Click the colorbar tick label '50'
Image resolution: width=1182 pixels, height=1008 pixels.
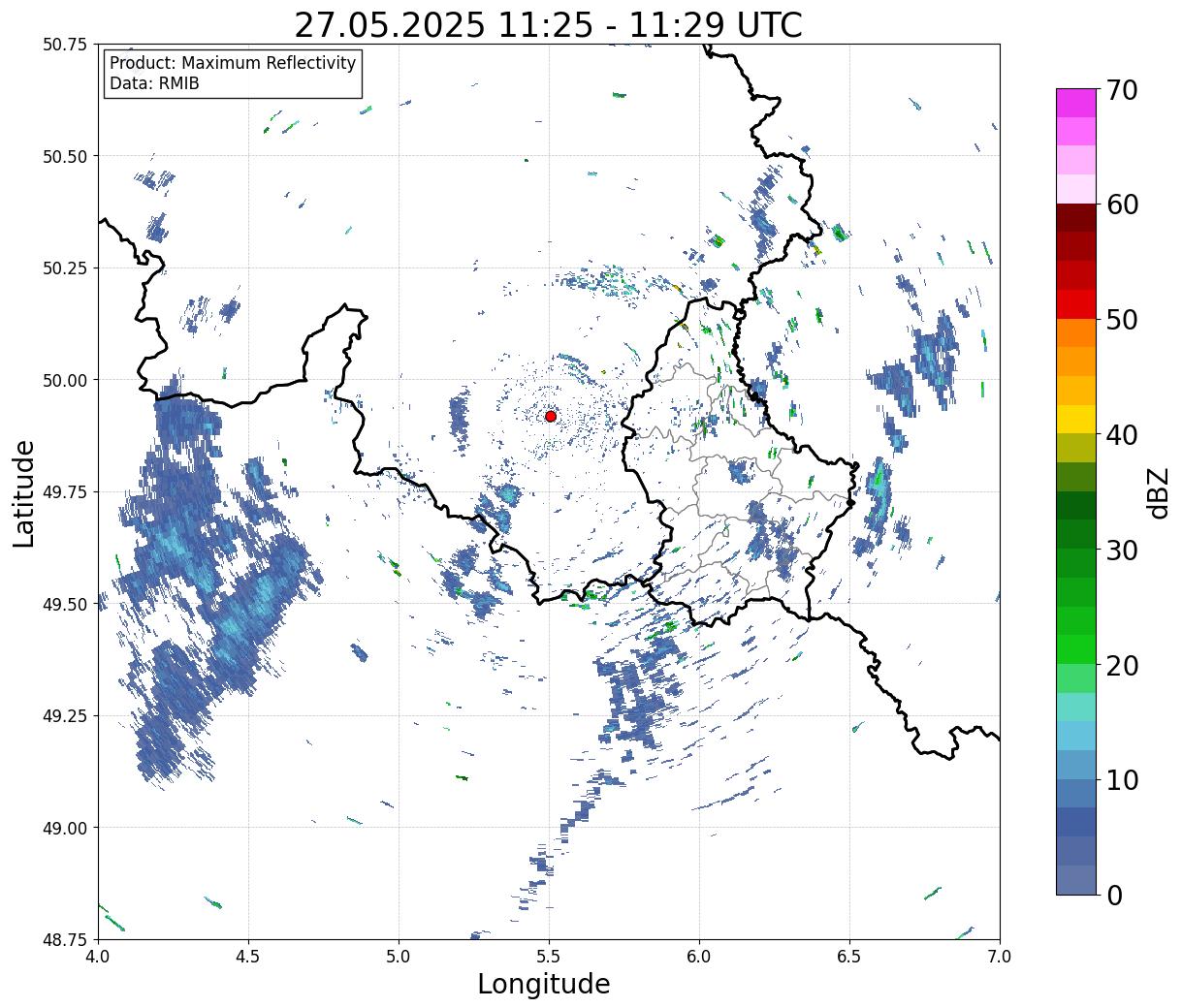point(1122,320)
